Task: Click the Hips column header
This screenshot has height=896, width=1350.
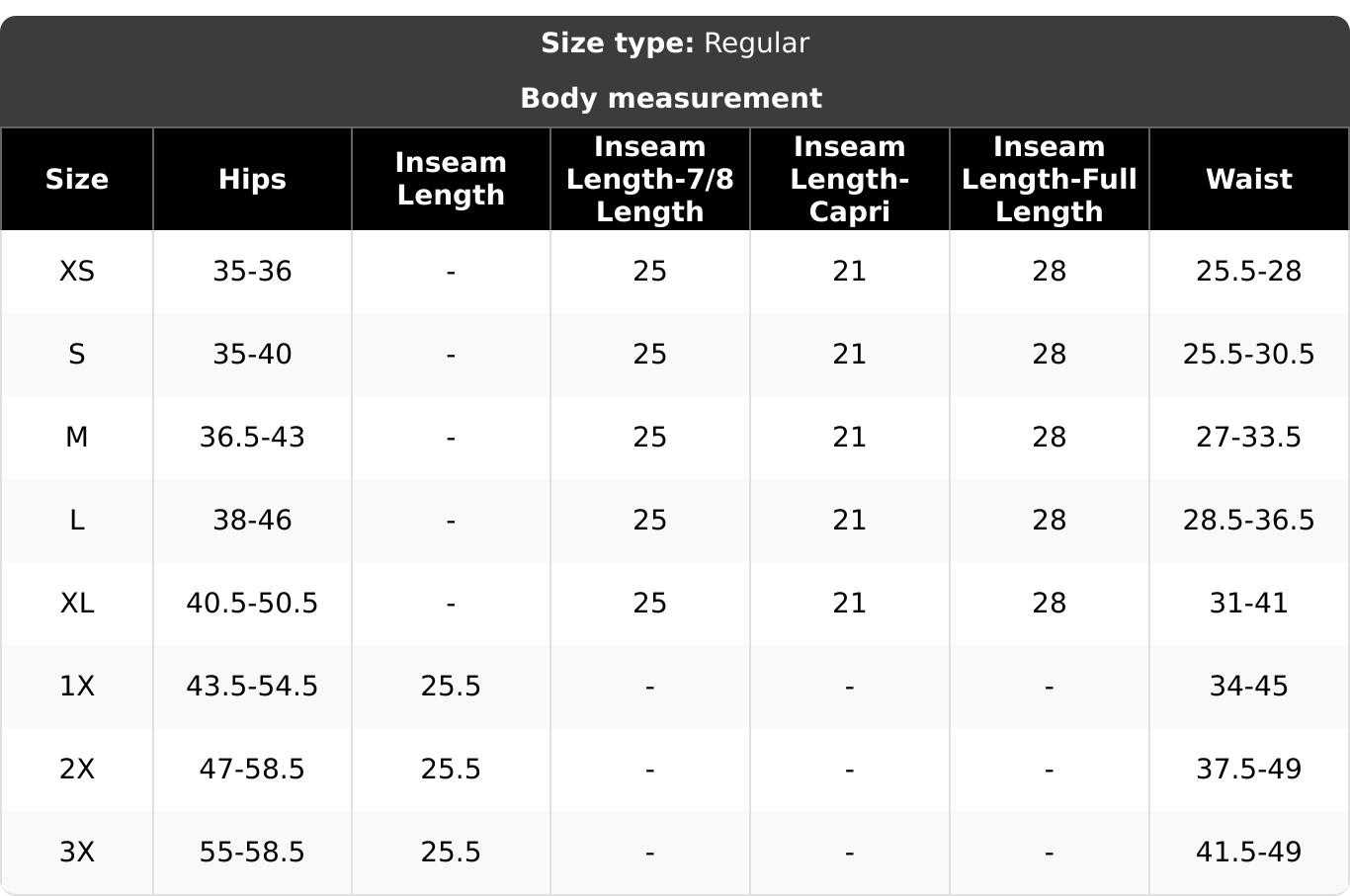Action: click(252, 179)
